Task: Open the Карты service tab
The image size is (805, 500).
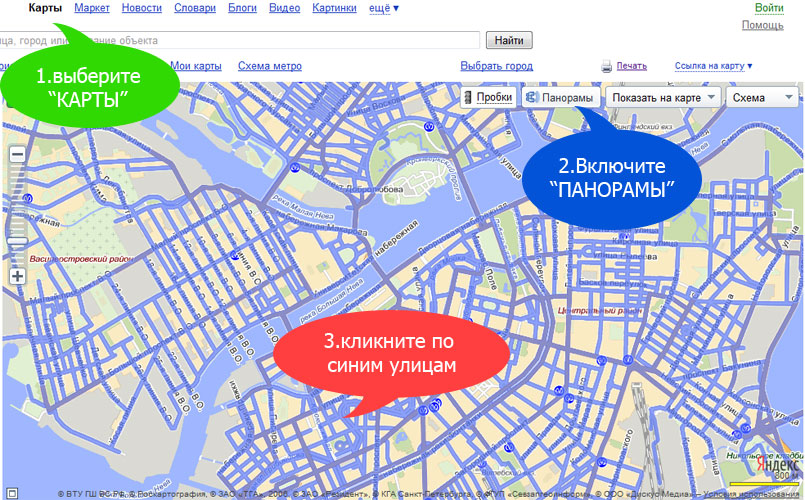Action: [45, 8]
